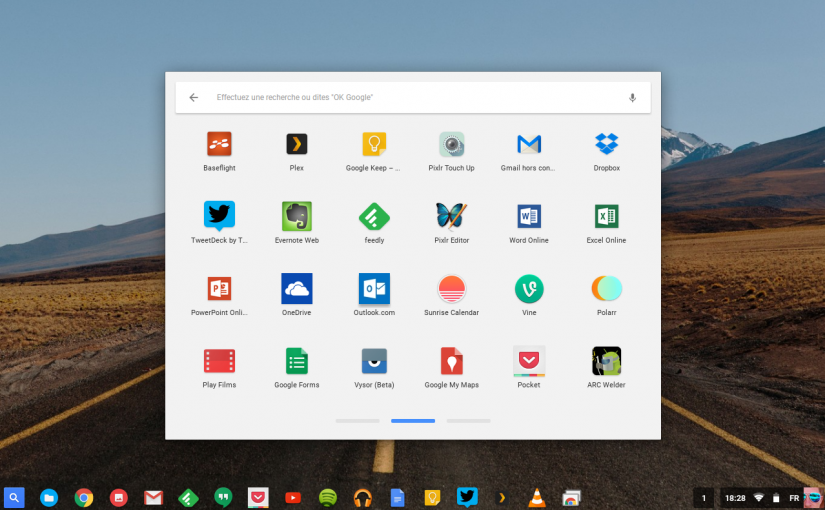Open the Chrome windows stack icon on shelf
Image resolution: width=825 pixels, height=510 pixels.
571,497
